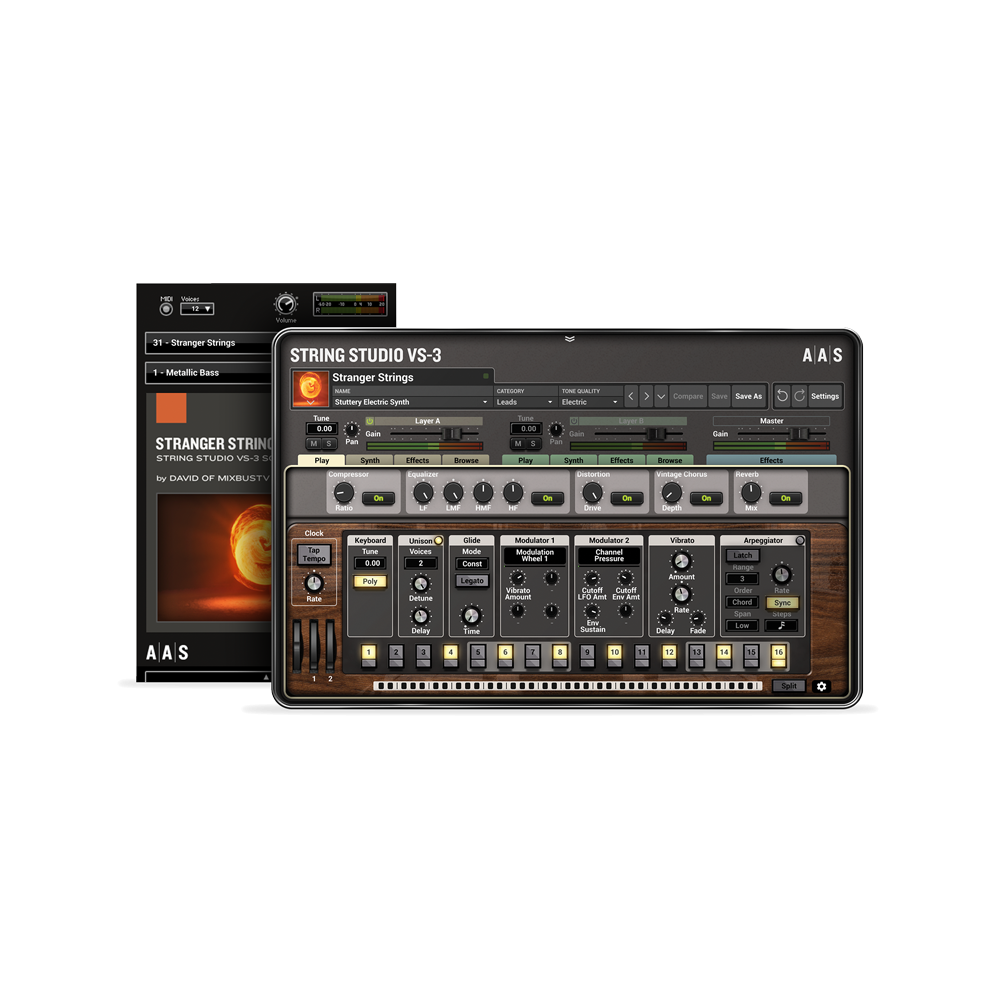Click the Arpeggiator panel LED indicator
Screen dimensions: 1000x1000
802,540
